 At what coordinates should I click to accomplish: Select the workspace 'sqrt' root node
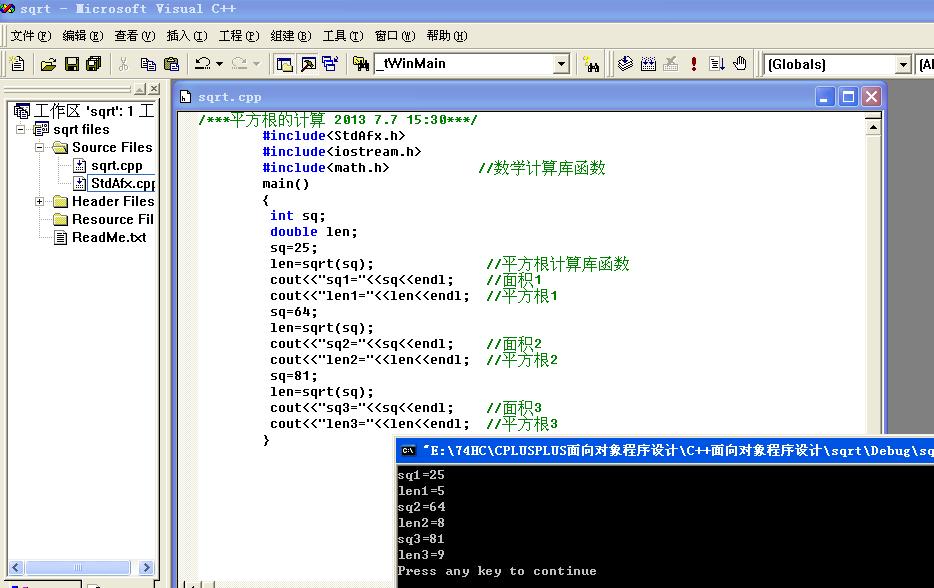[x=94, y=111]
